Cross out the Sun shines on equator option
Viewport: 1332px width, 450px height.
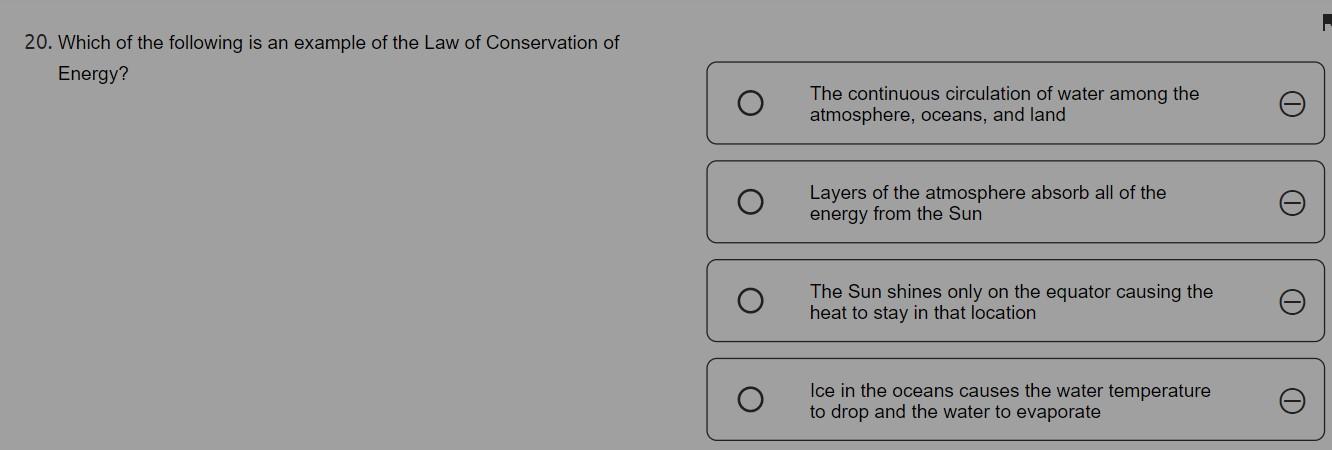(1292, 302)
